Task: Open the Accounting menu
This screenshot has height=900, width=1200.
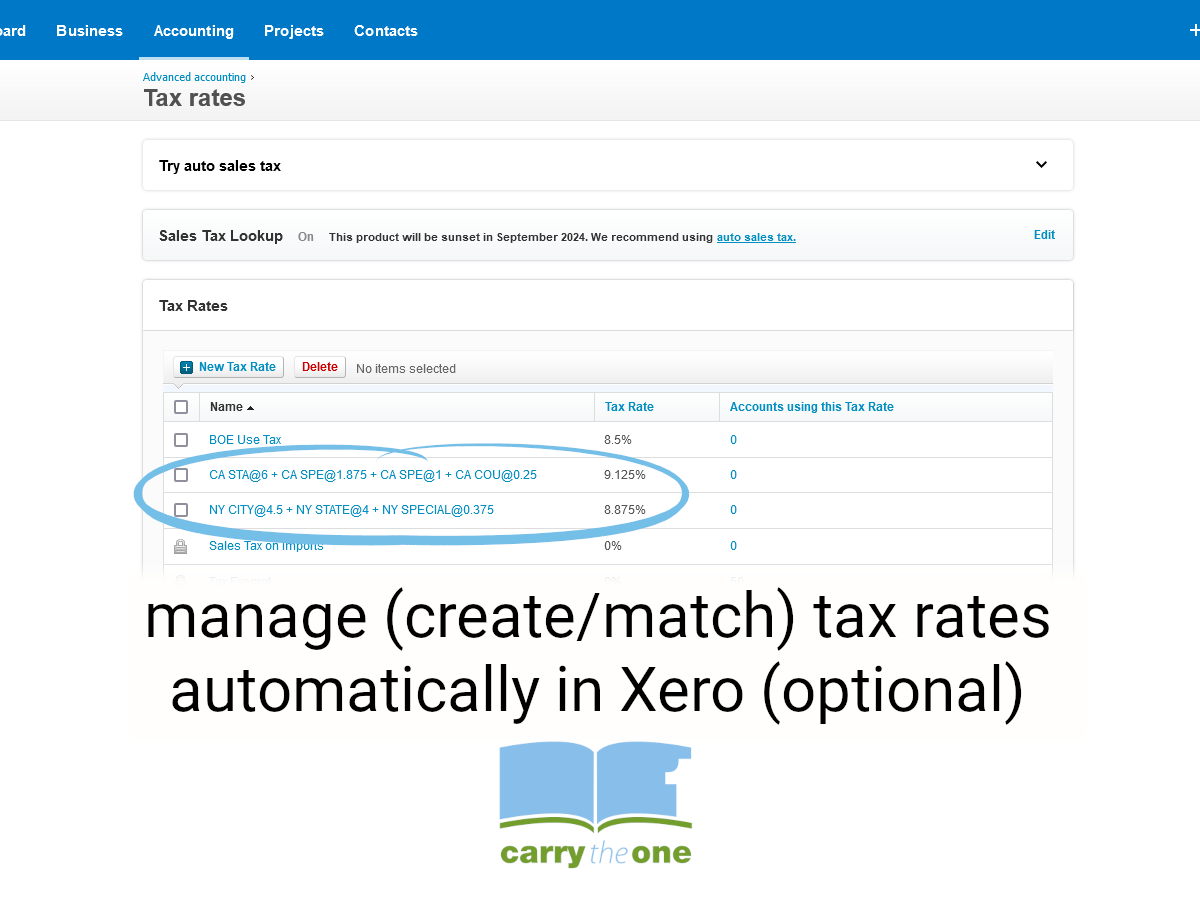Action: (x=193, y=31)
